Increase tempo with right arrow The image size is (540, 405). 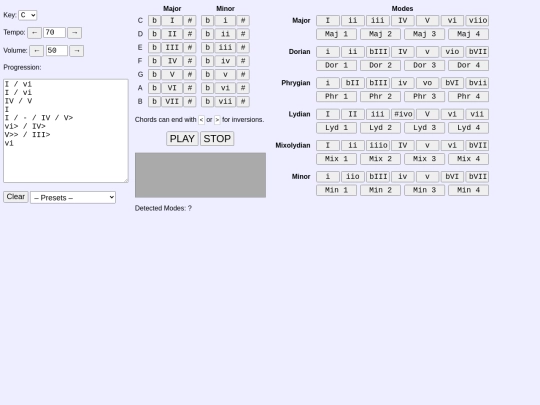pyautogui.click(x=75, y=33)
